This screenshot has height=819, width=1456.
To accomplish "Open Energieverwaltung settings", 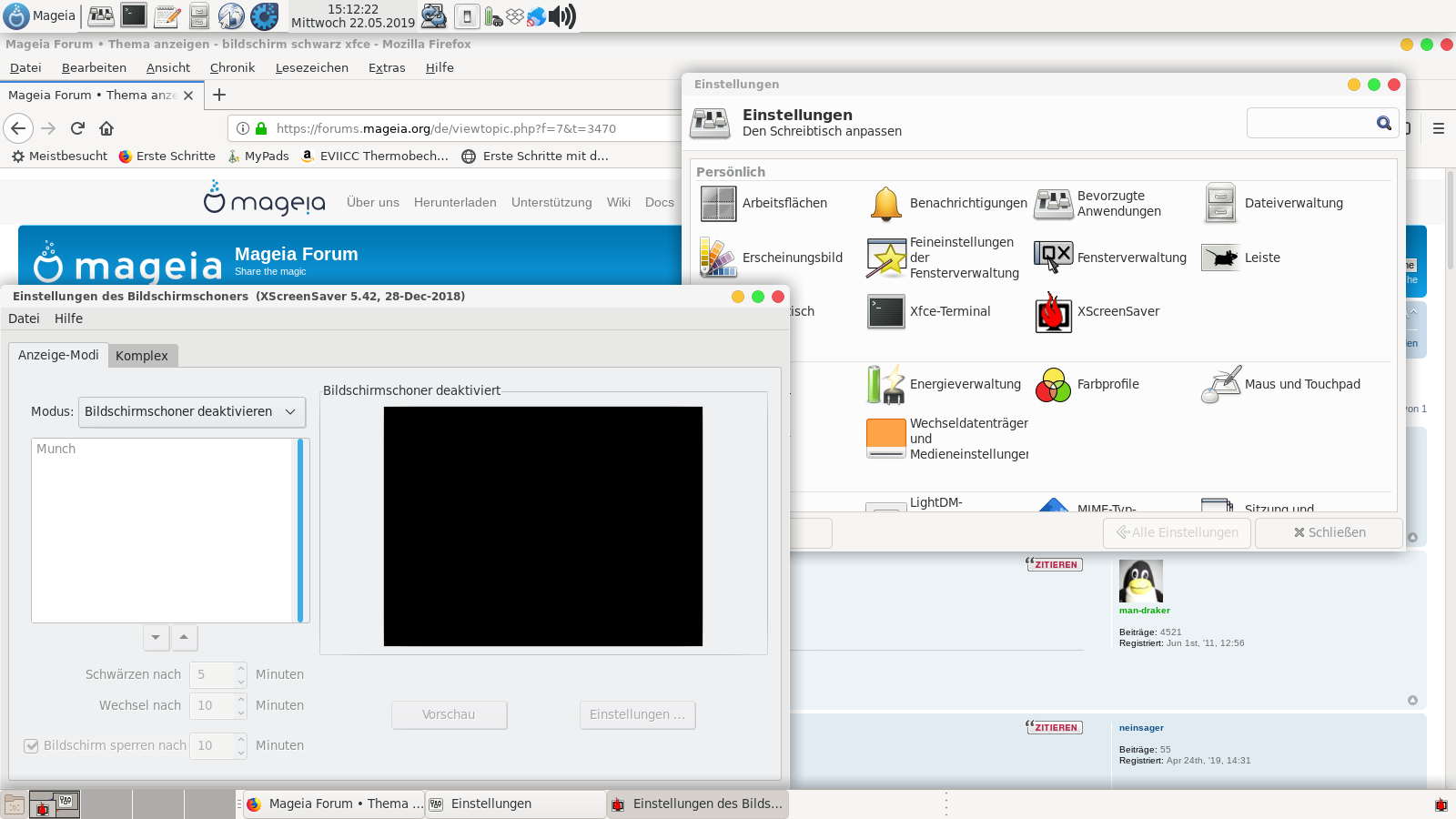I will 944,384.
